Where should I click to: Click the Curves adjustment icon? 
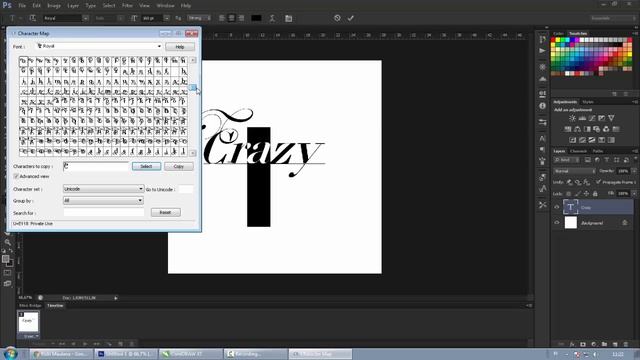(x=592, y=118)
